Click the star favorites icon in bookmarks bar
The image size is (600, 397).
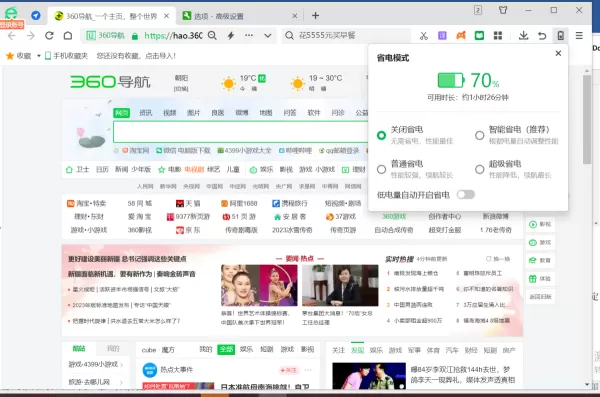coord(10,56)
